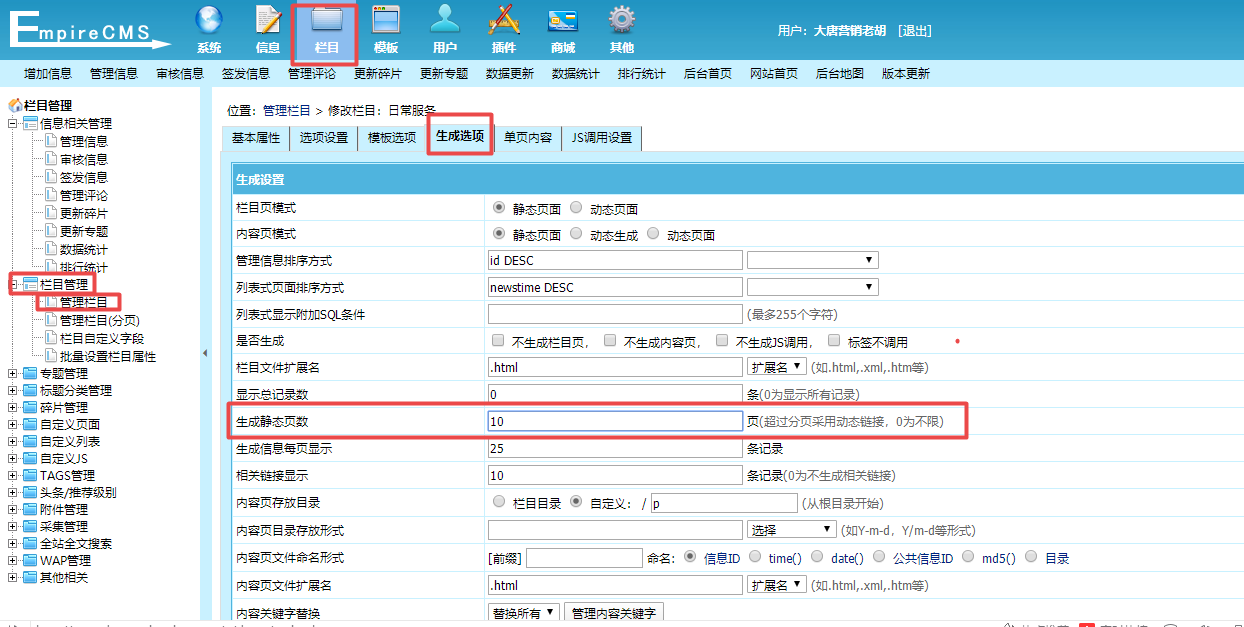Click the 生成静态页数 input field
The image size is (1244, 627).
(615, 421)
